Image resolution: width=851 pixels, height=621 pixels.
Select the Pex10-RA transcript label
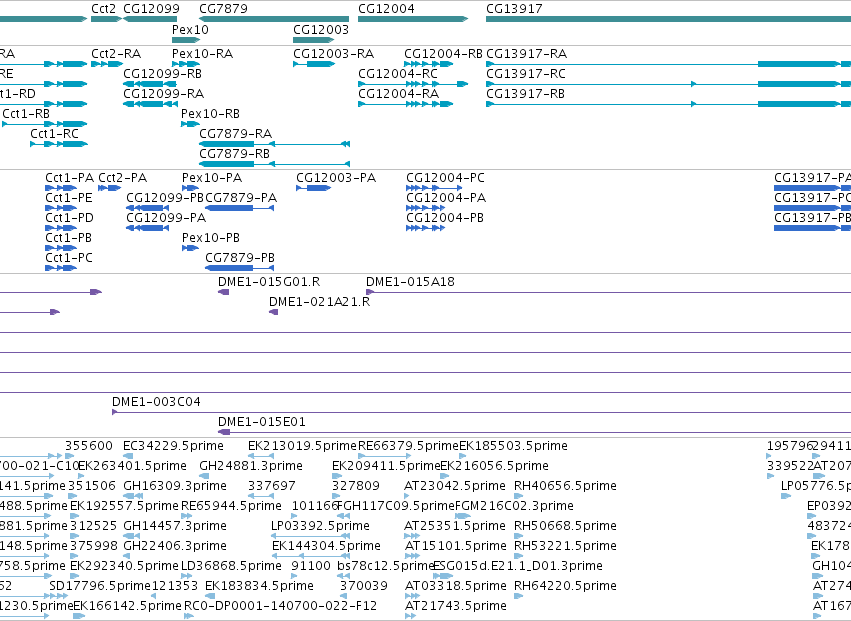click(x=202, y=54)
